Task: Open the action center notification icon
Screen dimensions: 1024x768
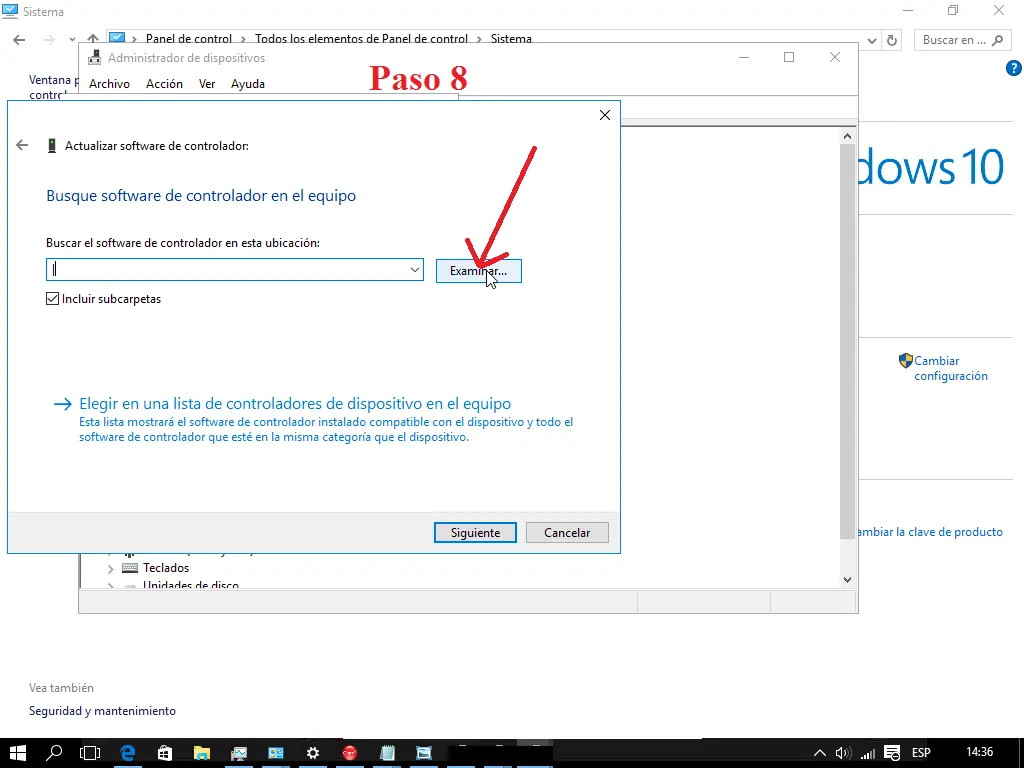Action: coord(892,753)
